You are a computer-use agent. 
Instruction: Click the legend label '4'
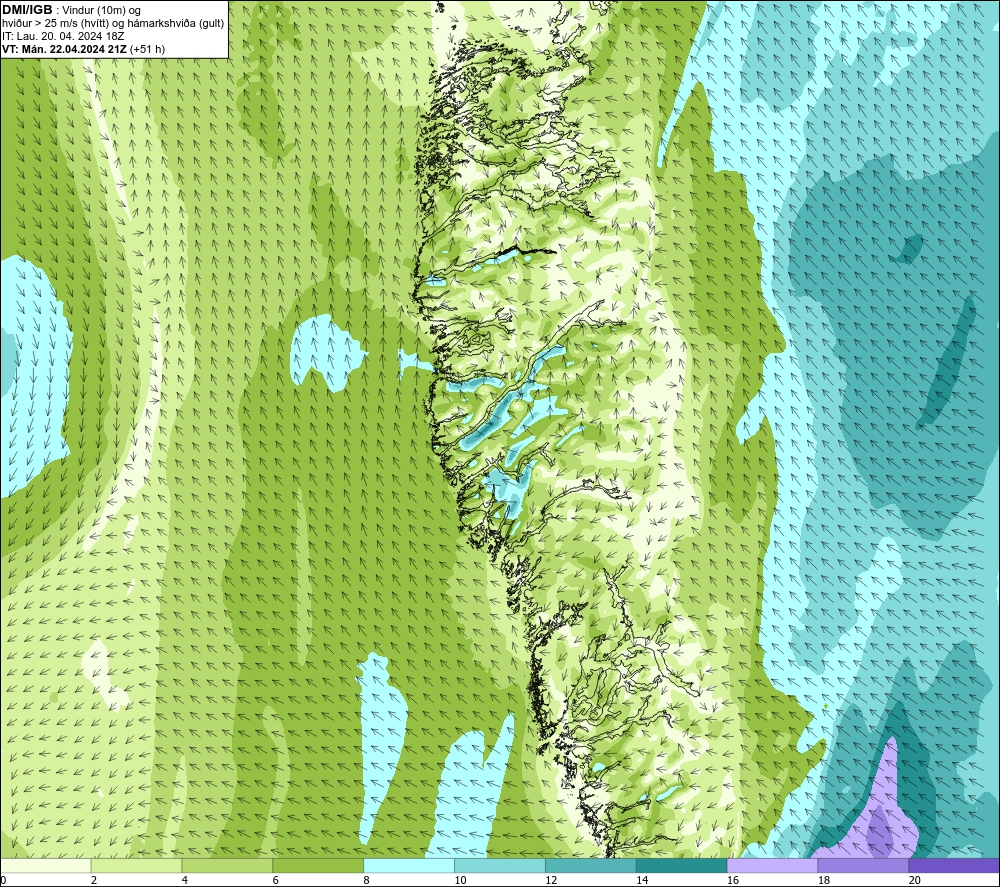184,880
